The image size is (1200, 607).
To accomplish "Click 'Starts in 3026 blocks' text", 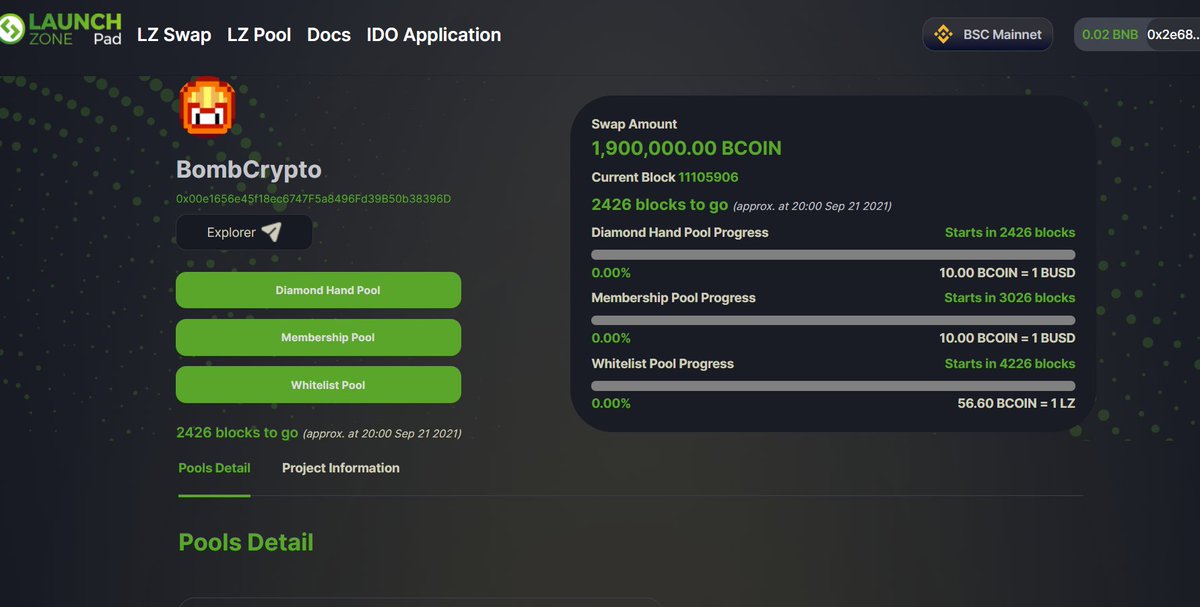I will [x=1010, y=298].
